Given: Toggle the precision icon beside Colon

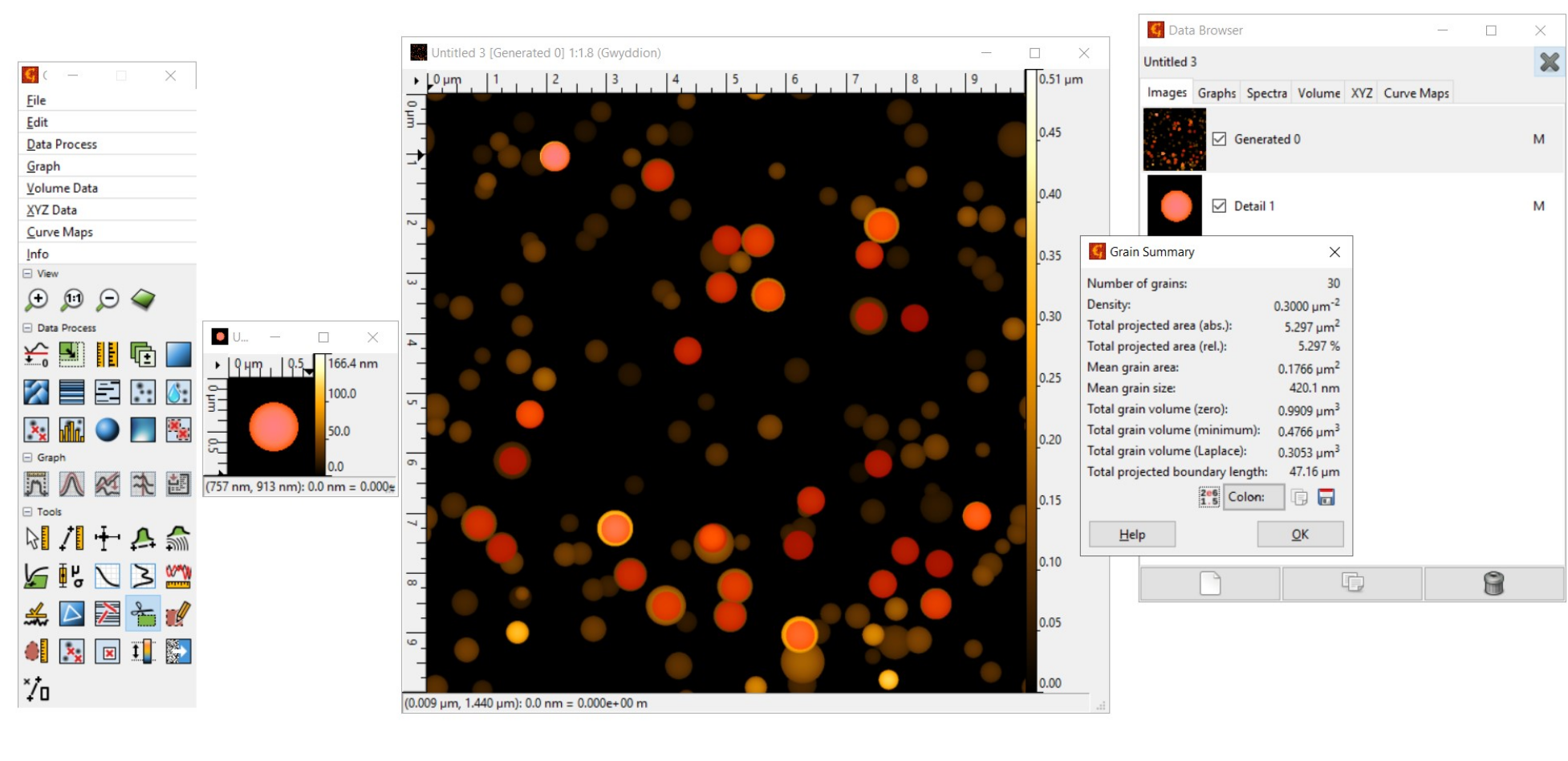Looking at the screenshot, I should coord(1208,497).
